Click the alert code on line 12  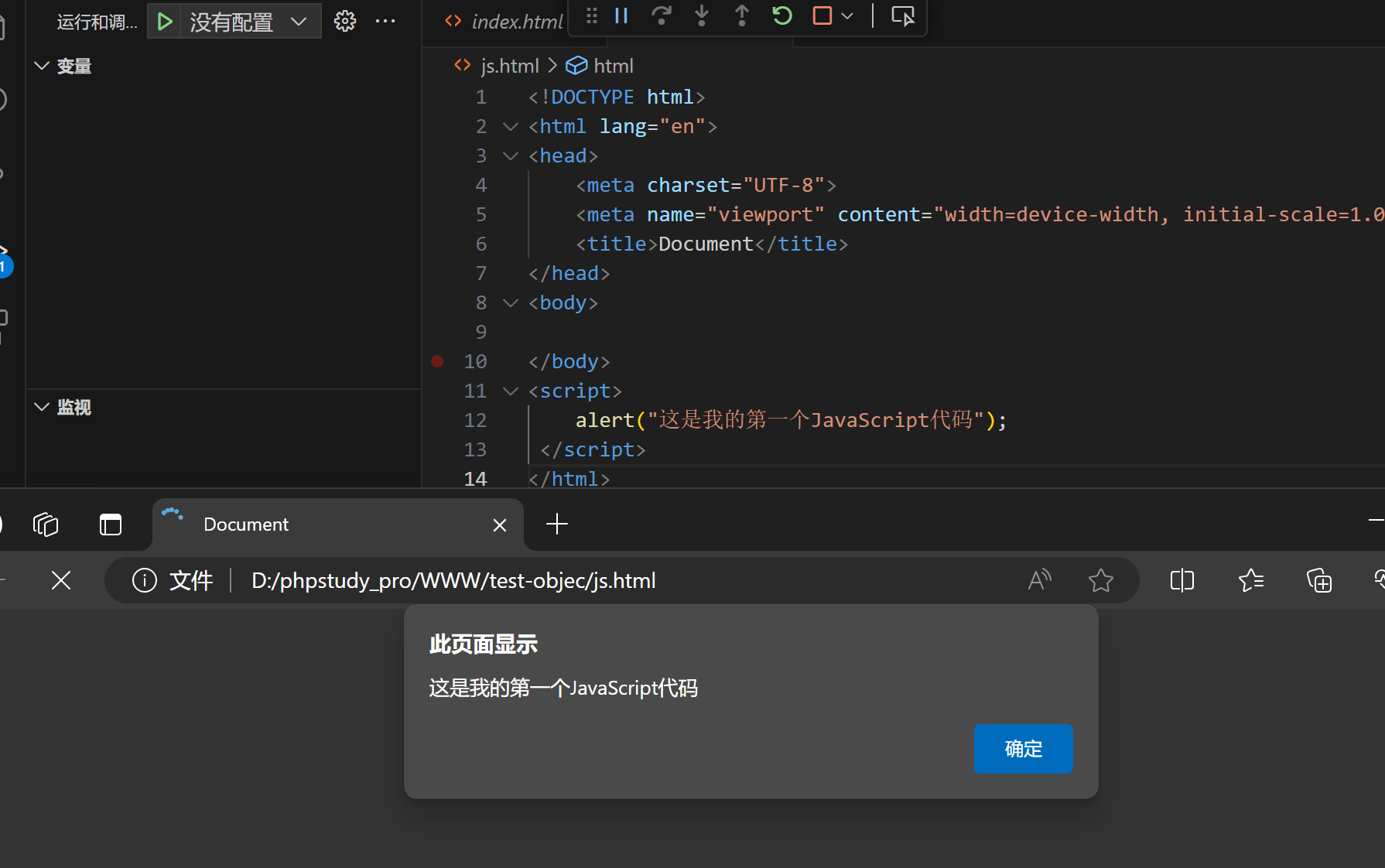(x=791, y=420)
